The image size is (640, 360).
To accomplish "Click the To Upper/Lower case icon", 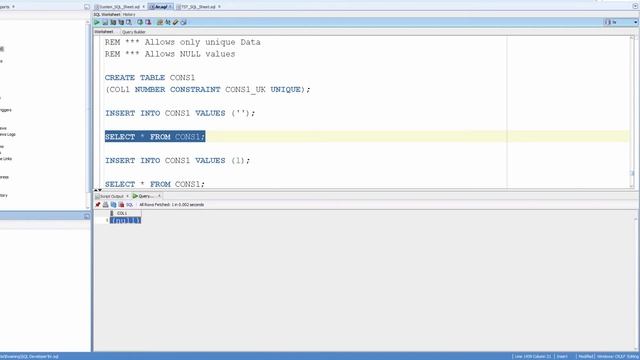I will pyautogui.click(x=167, y=22).
